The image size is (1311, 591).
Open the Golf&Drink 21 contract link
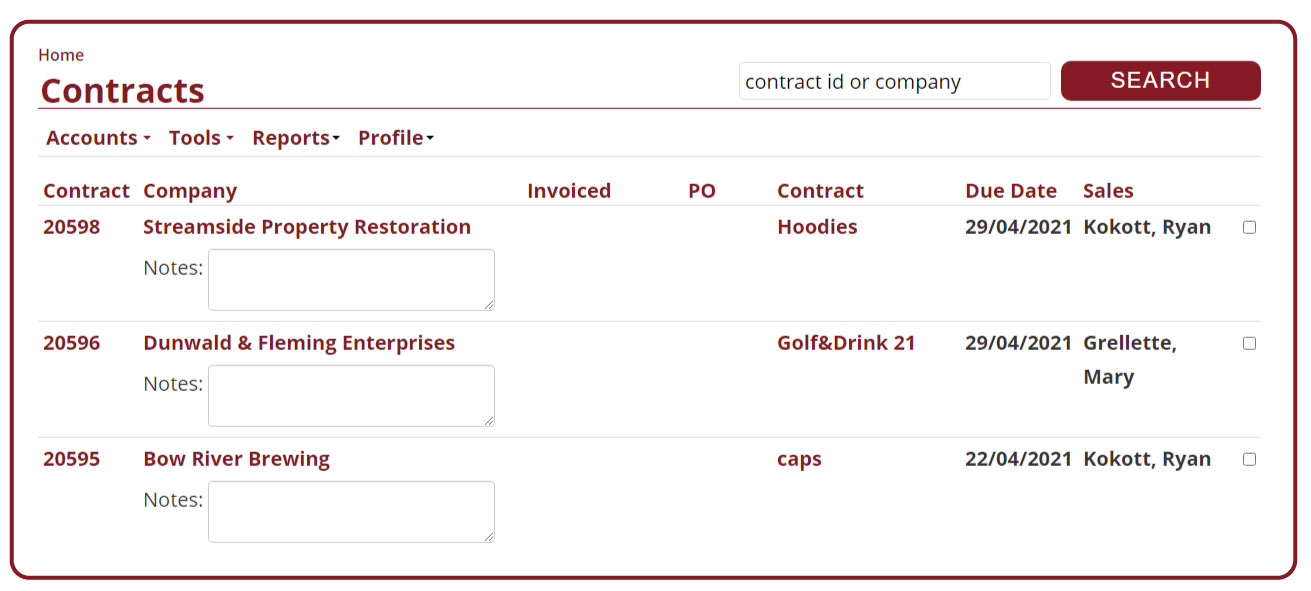(x=846, y=343)
